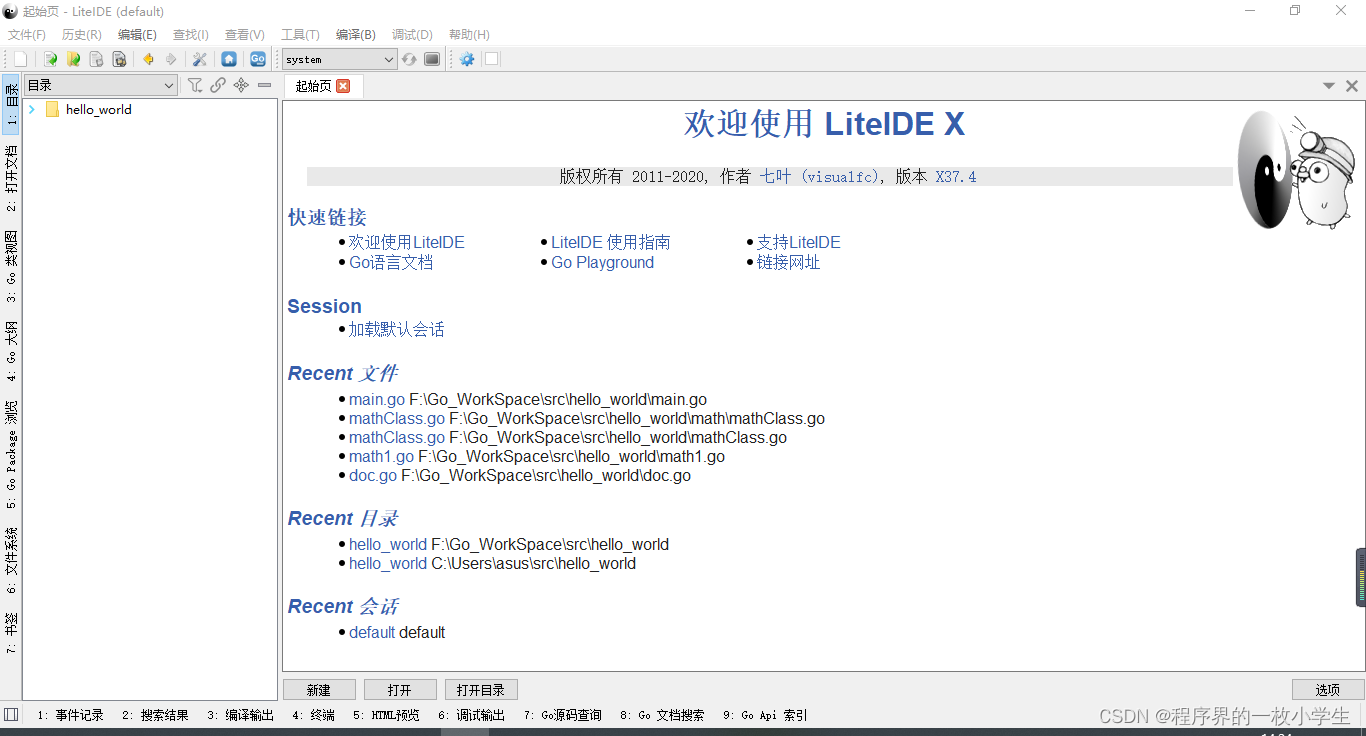Toggle side panels icon in bottom-left corner
This screenshot has height=736, width=1366.
pyautogui.click(x=11, y=715)
